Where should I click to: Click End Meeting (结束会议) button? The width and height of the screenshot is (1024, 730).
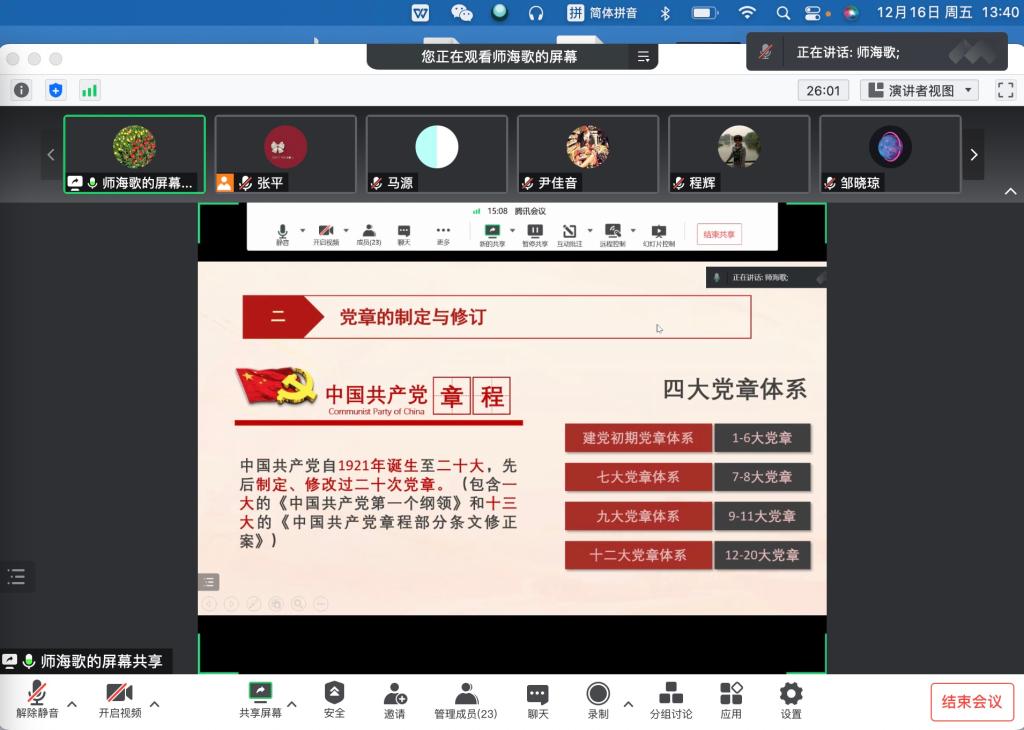click(971, 701)
